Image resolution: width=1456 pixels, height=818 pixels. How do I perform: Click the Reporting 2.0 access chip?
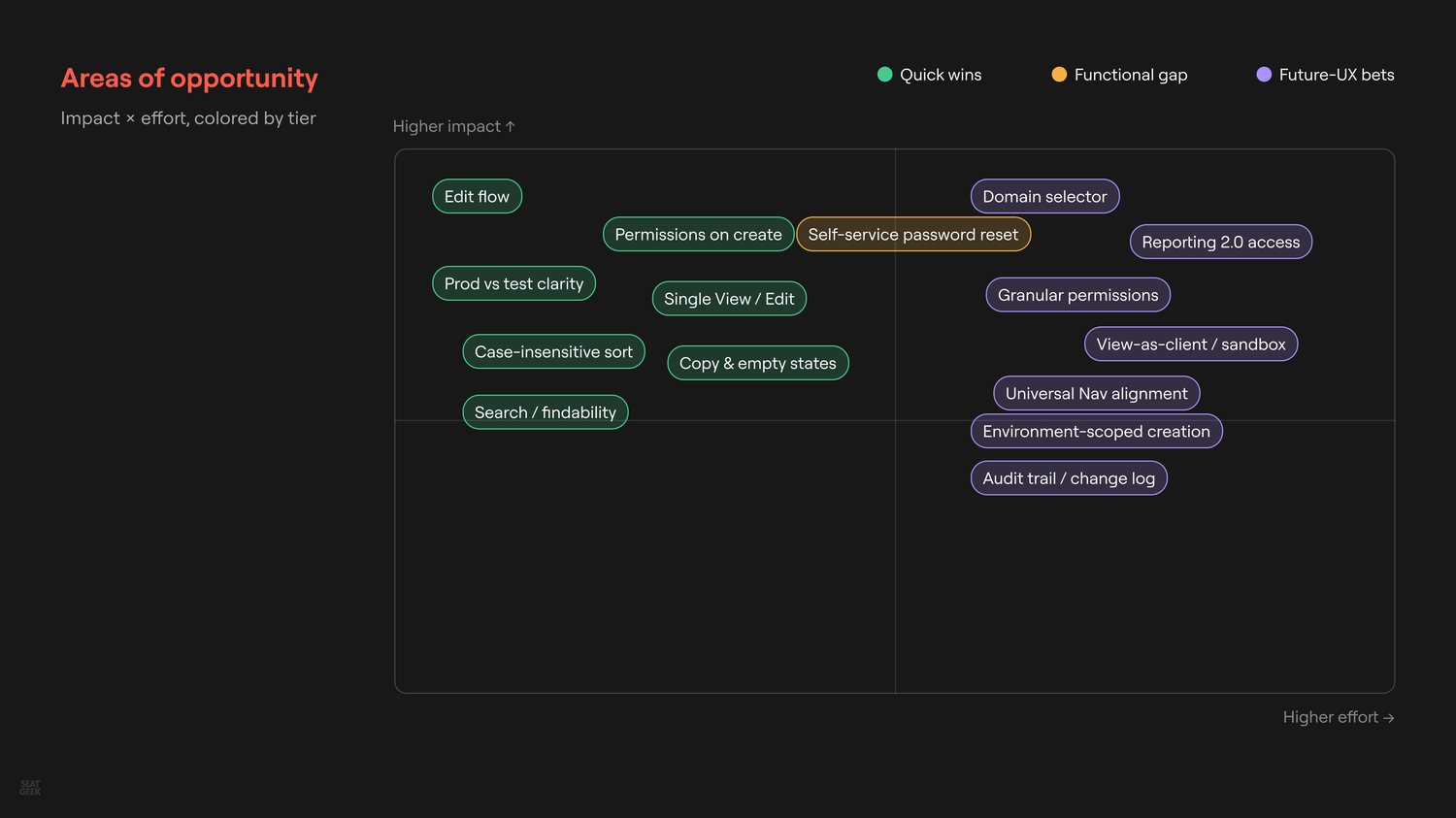[1221, 243]
